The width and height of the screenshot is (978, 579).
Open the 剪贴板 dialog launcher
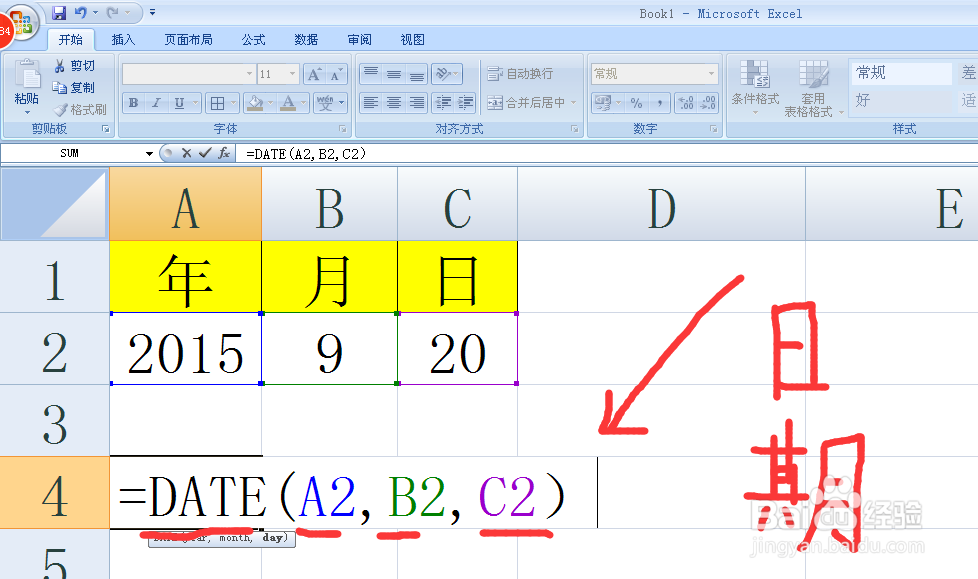click(x=105, y=129)
